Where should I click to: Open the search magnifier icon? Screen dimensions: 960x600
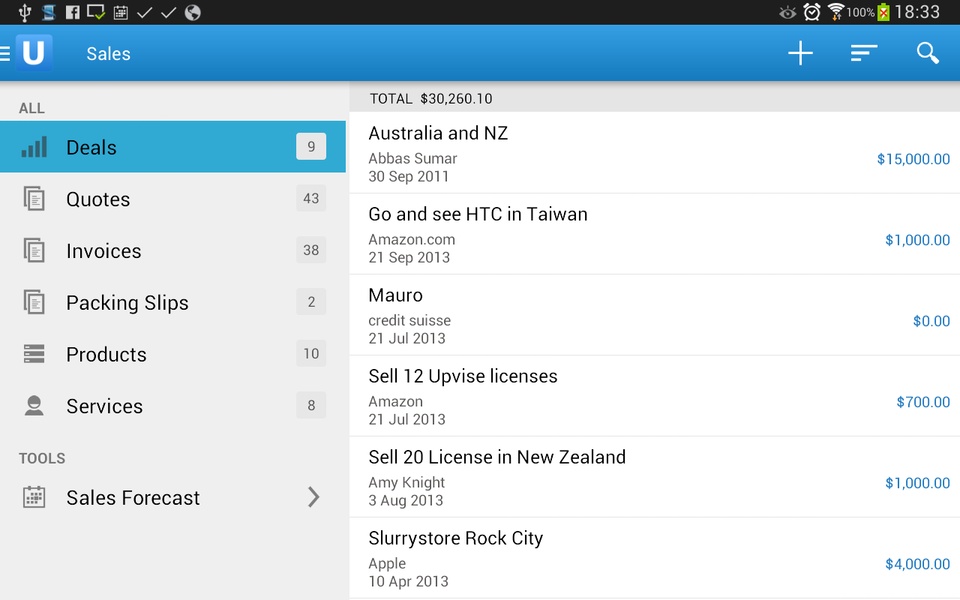click(928, 53)
